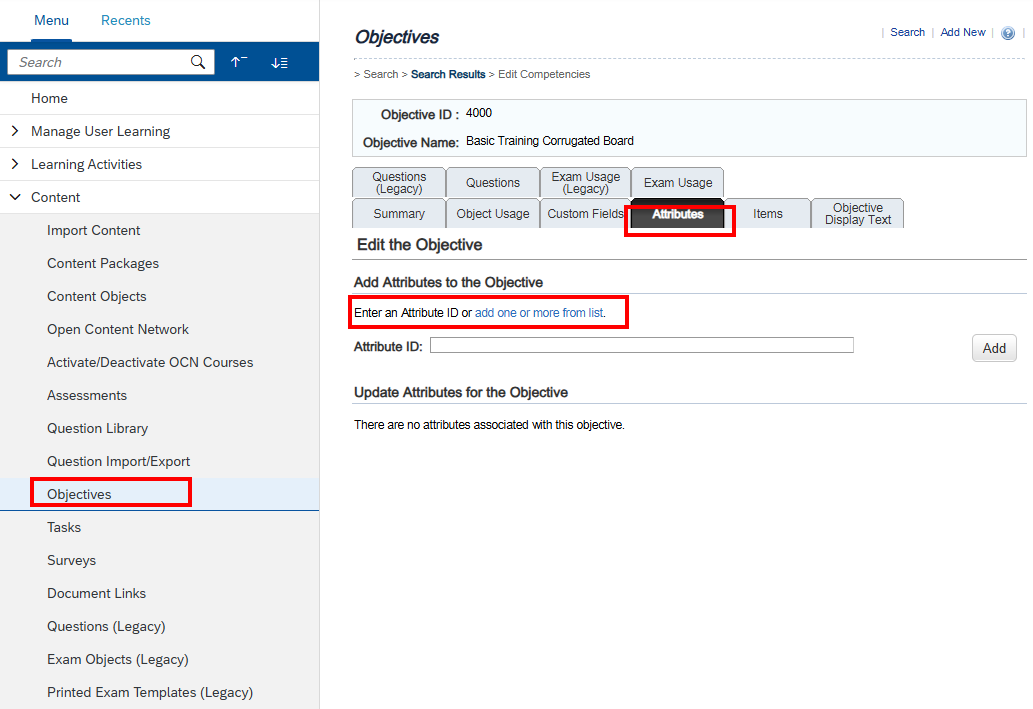The height and width of the screenshot is (709, 1033).
Task: Open the Questions (Legacy) tab
Action: click(x=399, y=183)
